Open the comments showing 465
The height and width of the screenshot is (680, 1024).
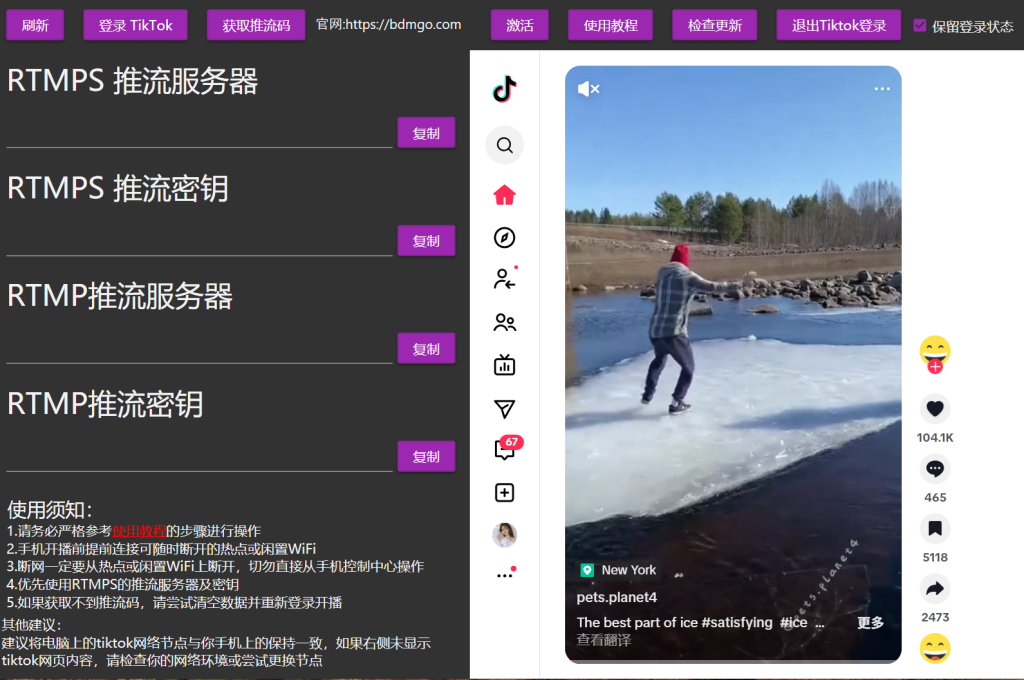[x=935, y=468]
